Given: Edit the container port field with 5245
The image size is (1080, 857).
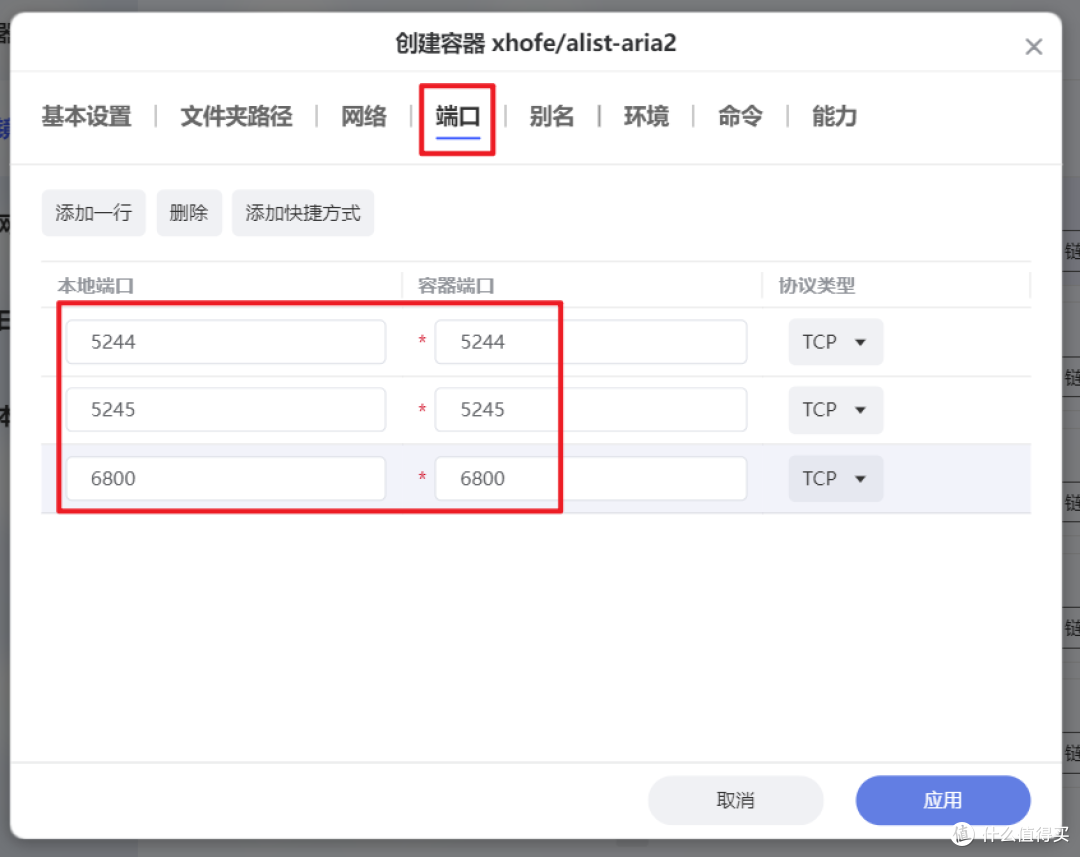Looking at the screenshot, I should 591,409.
